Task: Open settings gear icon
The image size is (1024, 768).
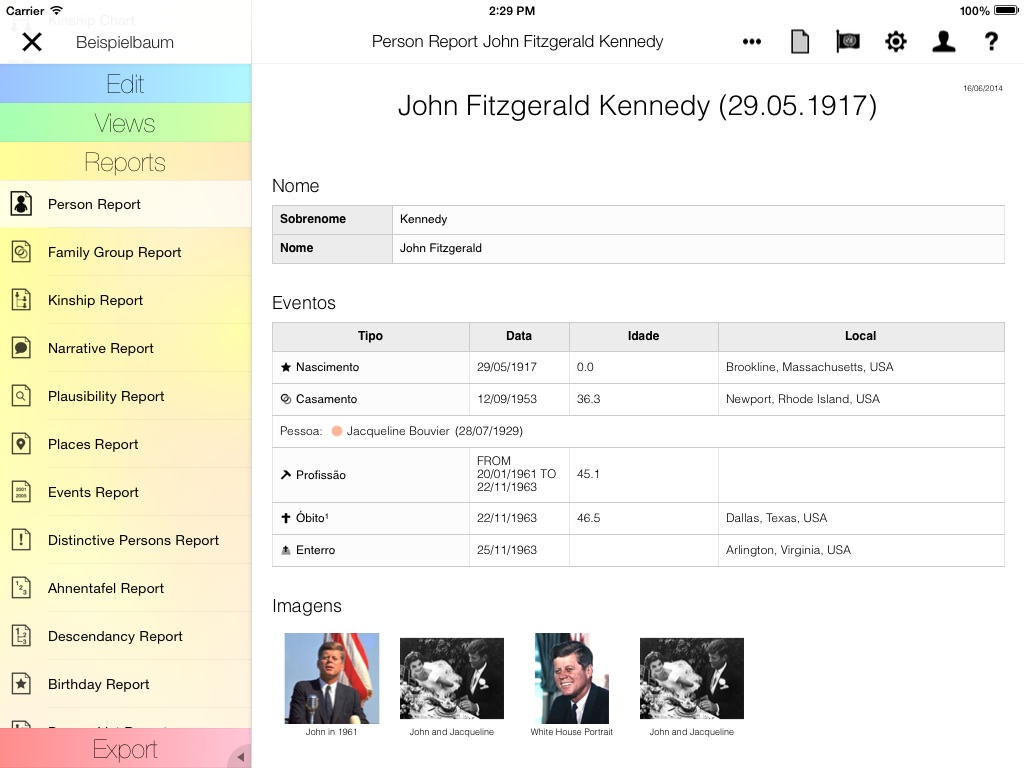Action: click(x=895, y=42)
